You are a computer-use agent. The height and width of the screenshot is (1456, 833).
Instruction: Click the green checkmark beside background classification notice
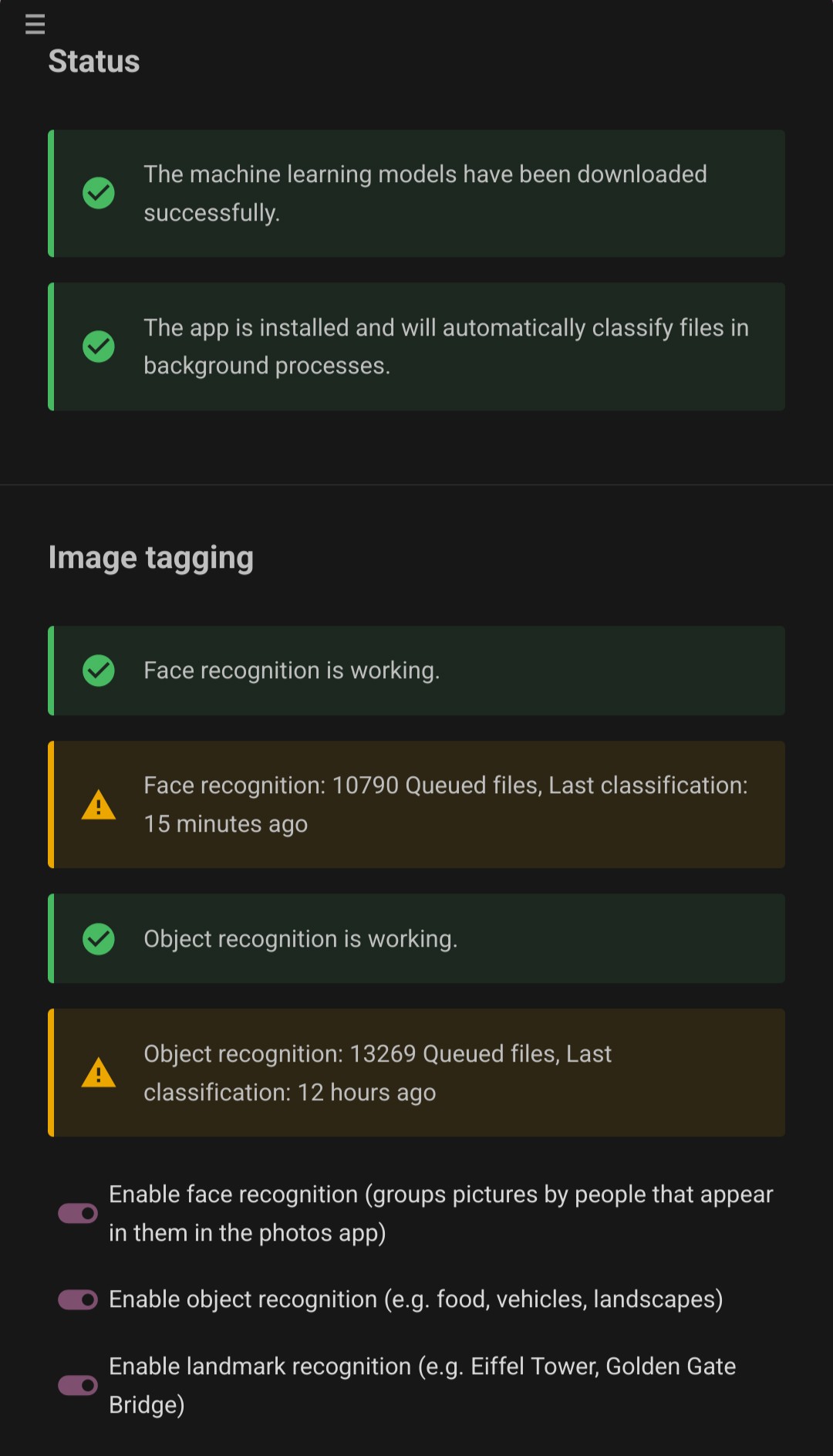97,346
